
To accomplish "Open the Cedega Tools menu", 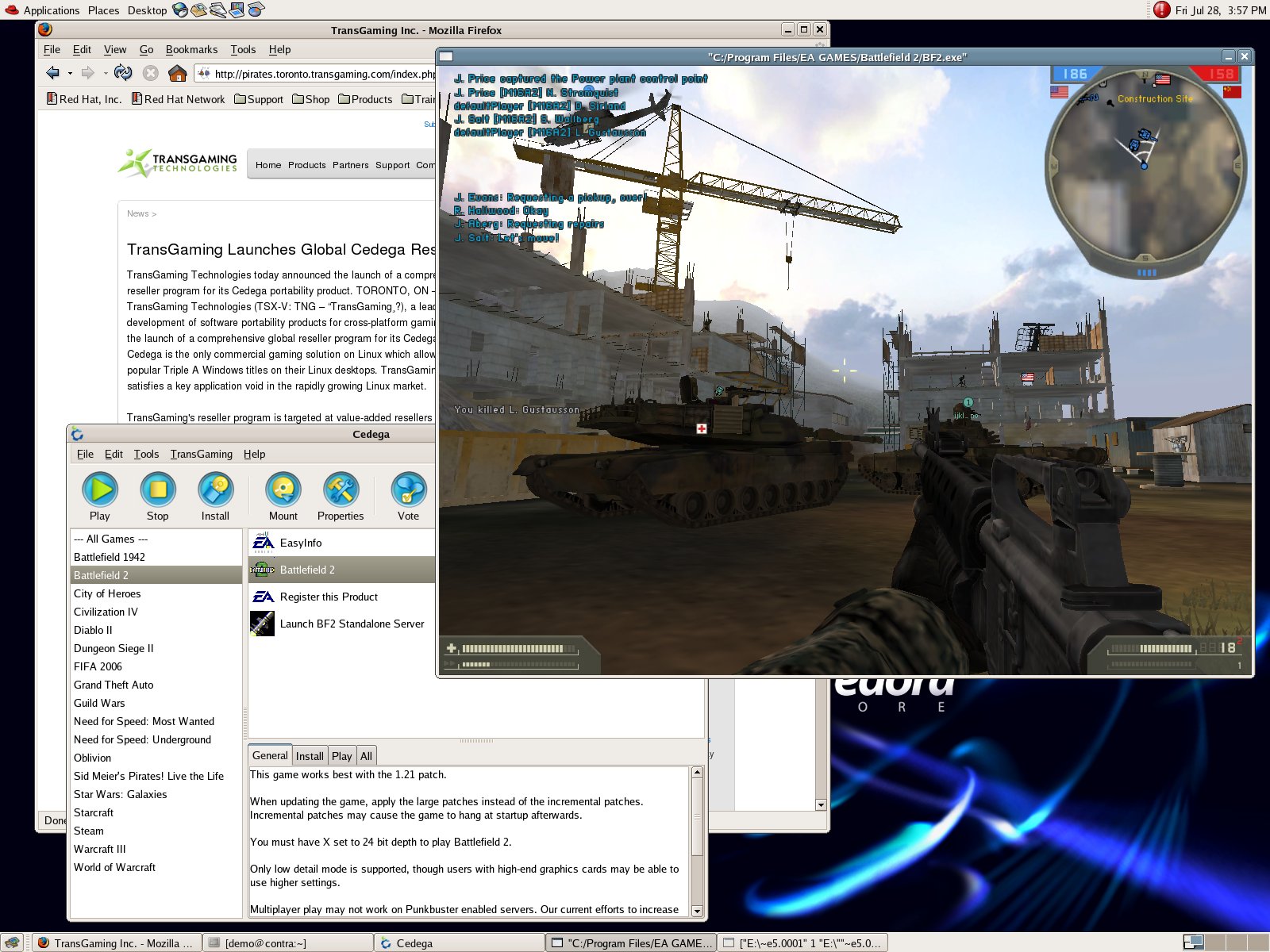I will click(146, 454).
